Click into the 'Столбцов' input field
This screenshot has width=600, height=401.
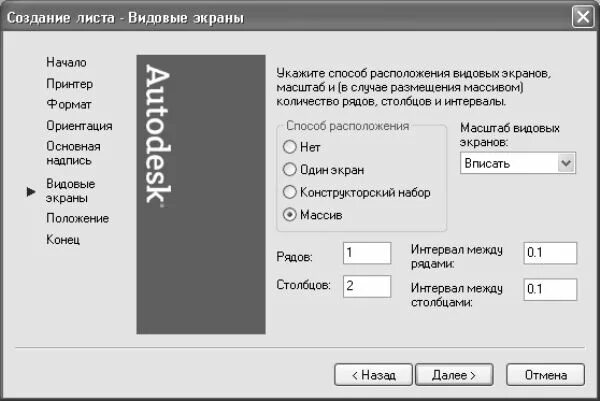pos(367,286)
